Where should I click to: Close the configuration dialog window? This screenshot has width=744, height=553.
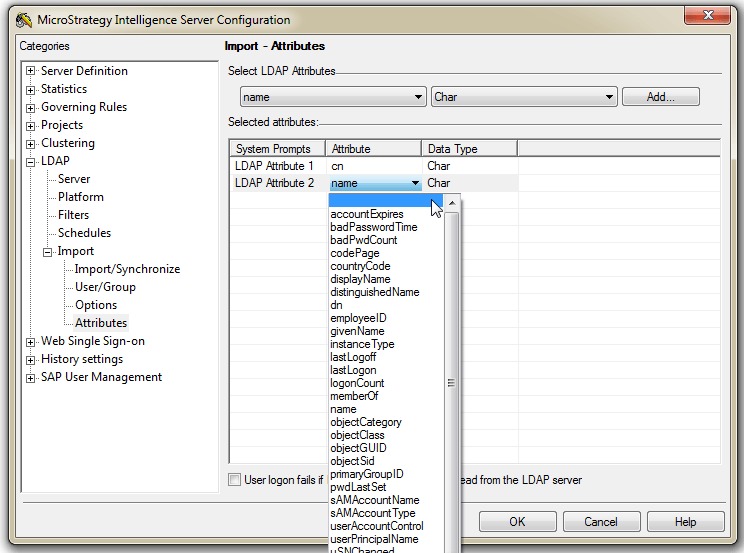pos(708,15)
